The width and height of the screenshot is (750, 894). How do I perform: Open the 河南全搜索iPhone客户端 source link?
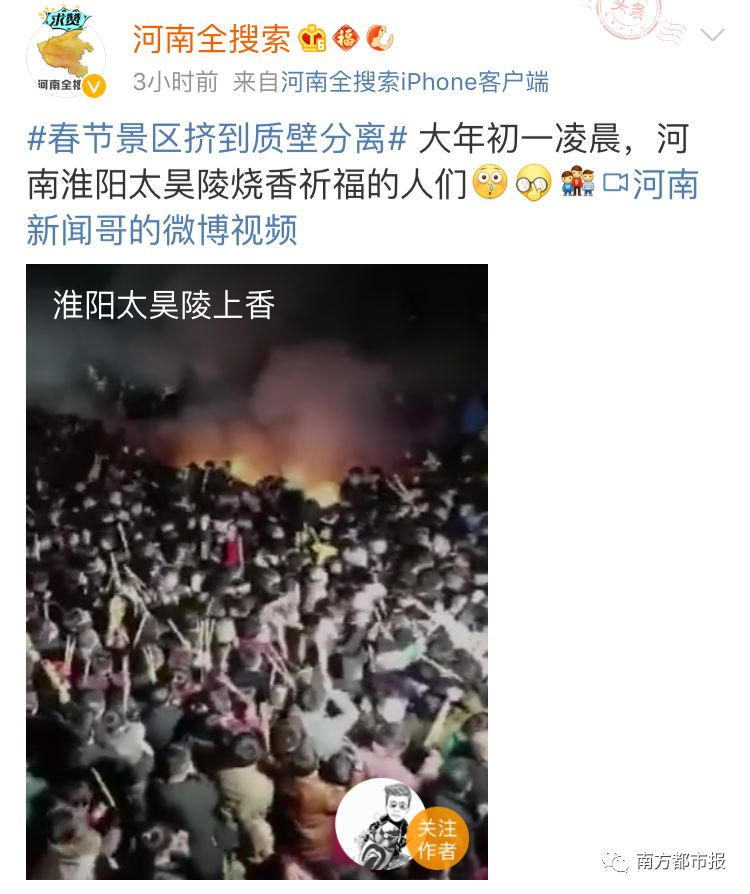pyautogui.click(x=415, y=82)
